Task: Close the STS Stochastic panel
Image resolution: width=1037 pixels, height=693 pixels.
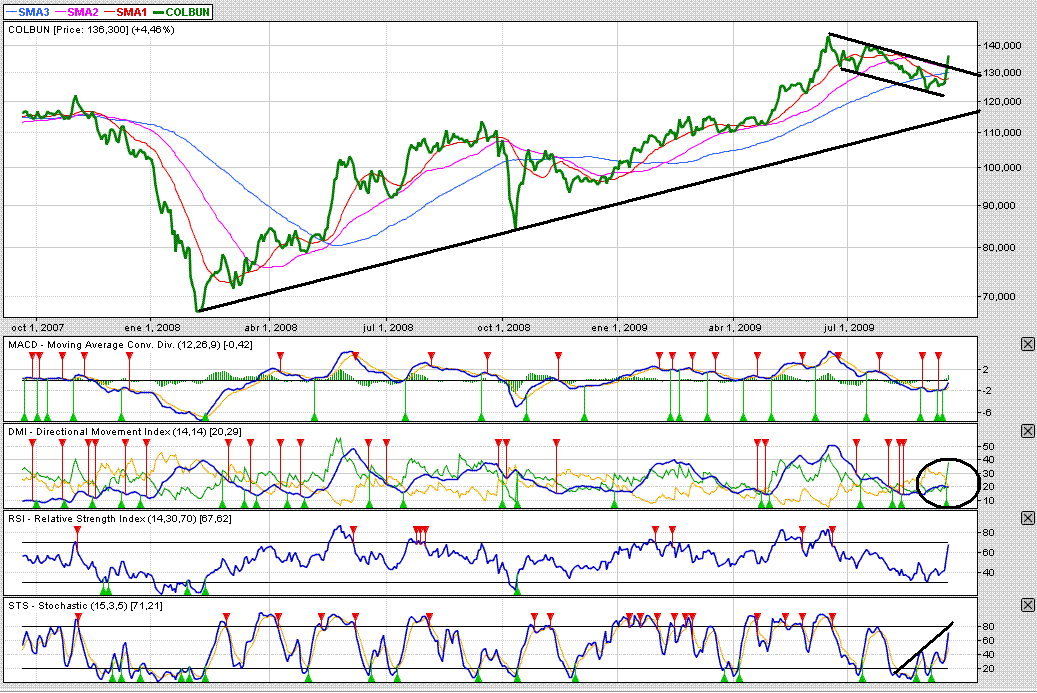Action: 1027,605
